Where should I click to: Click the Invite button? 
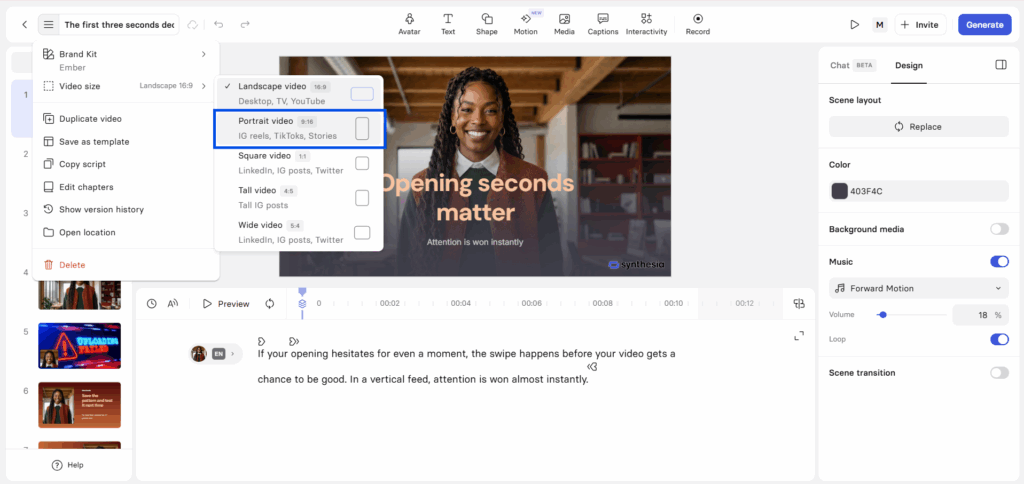[920, 25]
